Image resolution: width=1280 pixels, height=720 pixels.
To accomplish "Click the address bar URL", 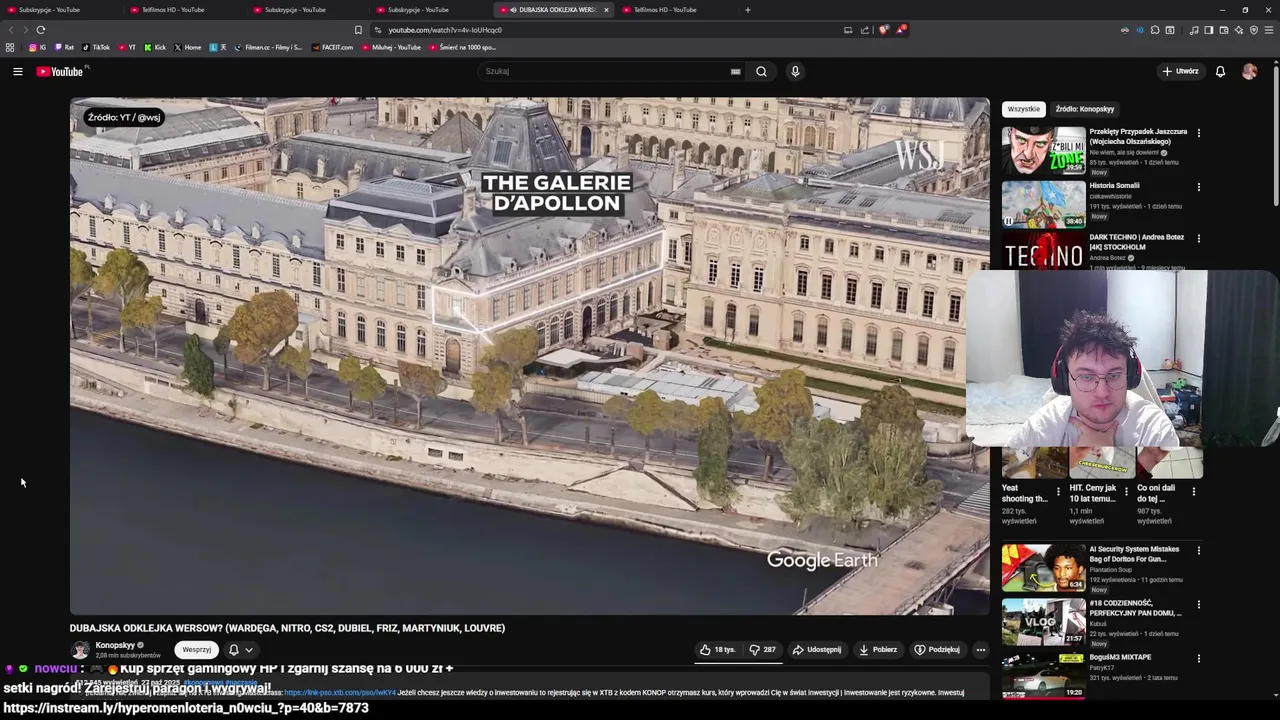I will (x=445, y=30).
